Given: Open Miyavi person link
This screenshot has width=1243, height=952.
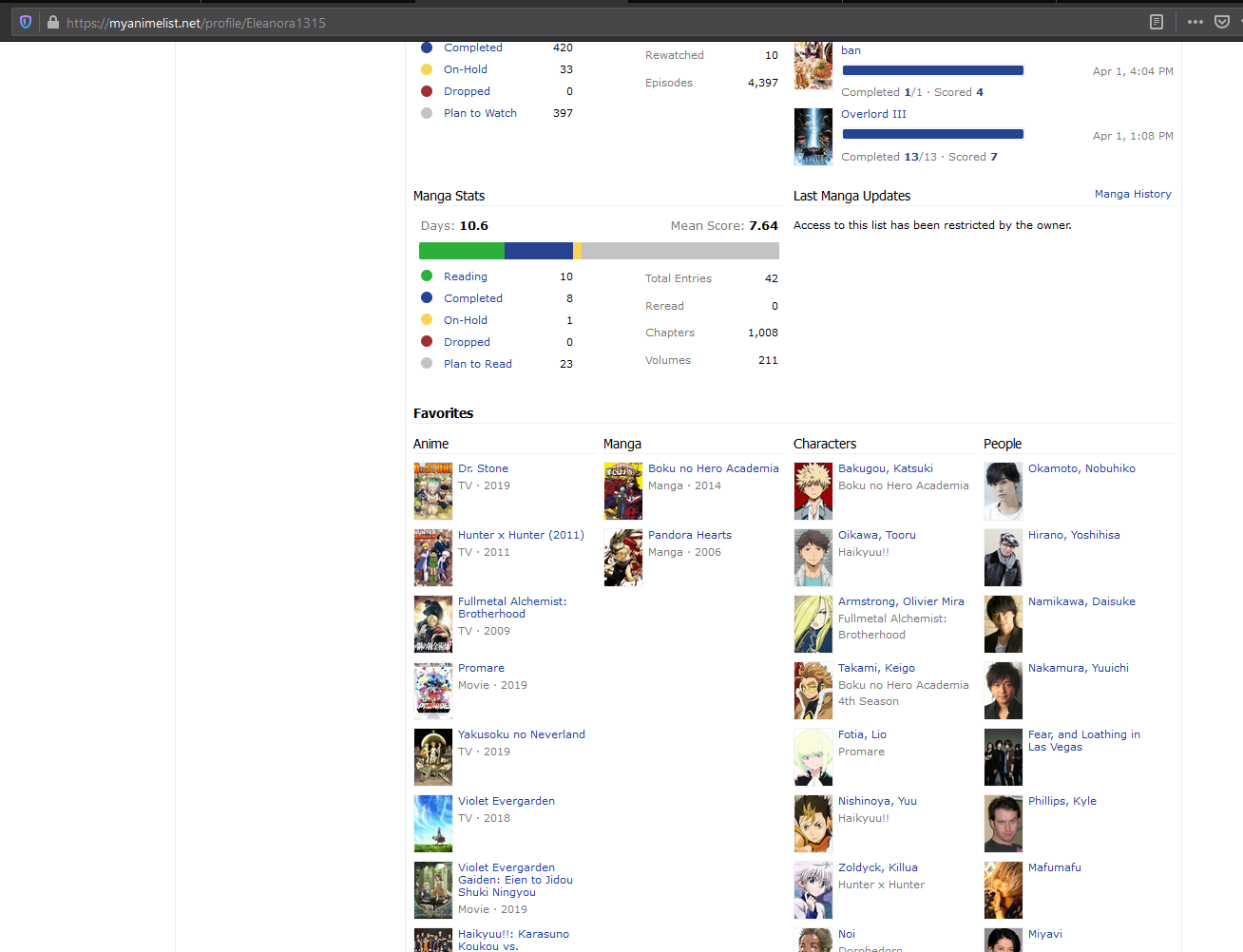Looking at the screenshot, I should (1045, 934).
